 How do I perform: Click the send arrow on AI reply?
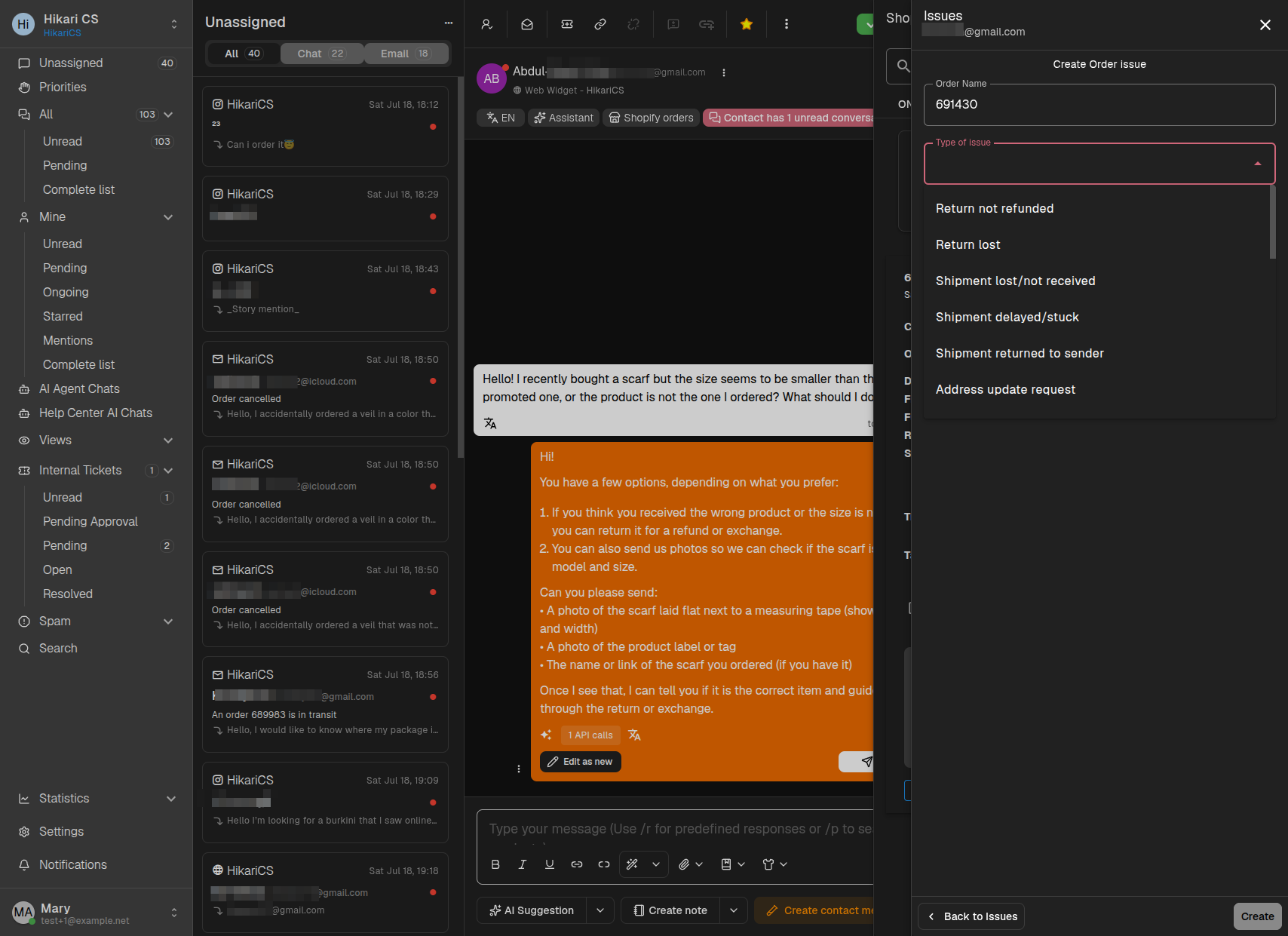(x=866, y=762)
